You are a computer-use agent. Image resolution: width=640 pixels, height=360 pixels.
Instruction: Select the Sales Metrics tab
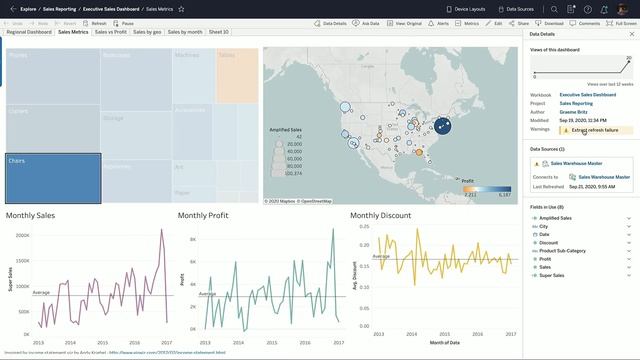point(73,32)
